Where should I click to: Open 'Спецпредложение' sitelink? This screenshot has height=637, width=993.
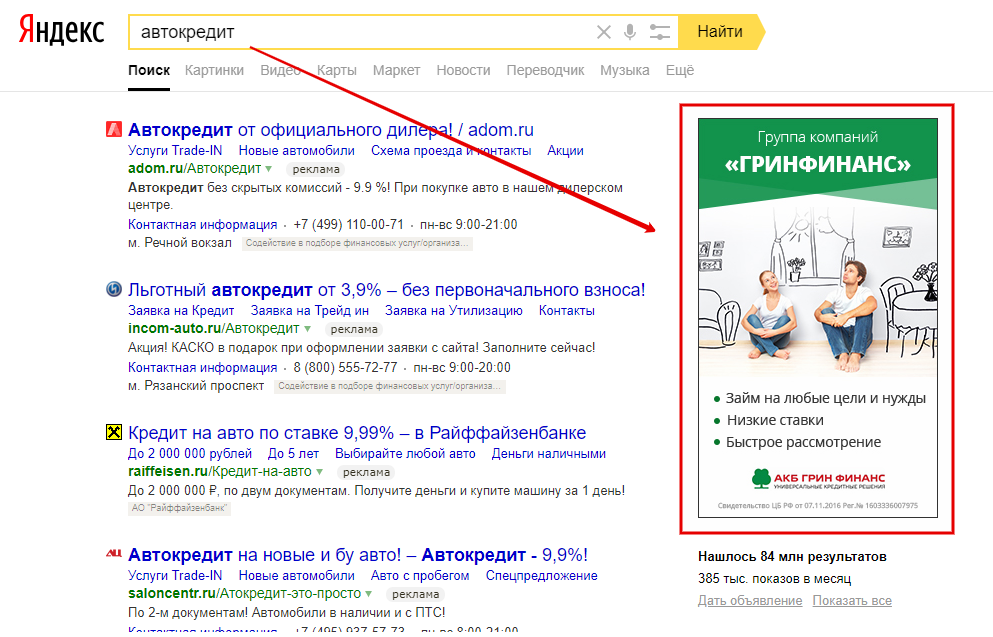point(541,576)
